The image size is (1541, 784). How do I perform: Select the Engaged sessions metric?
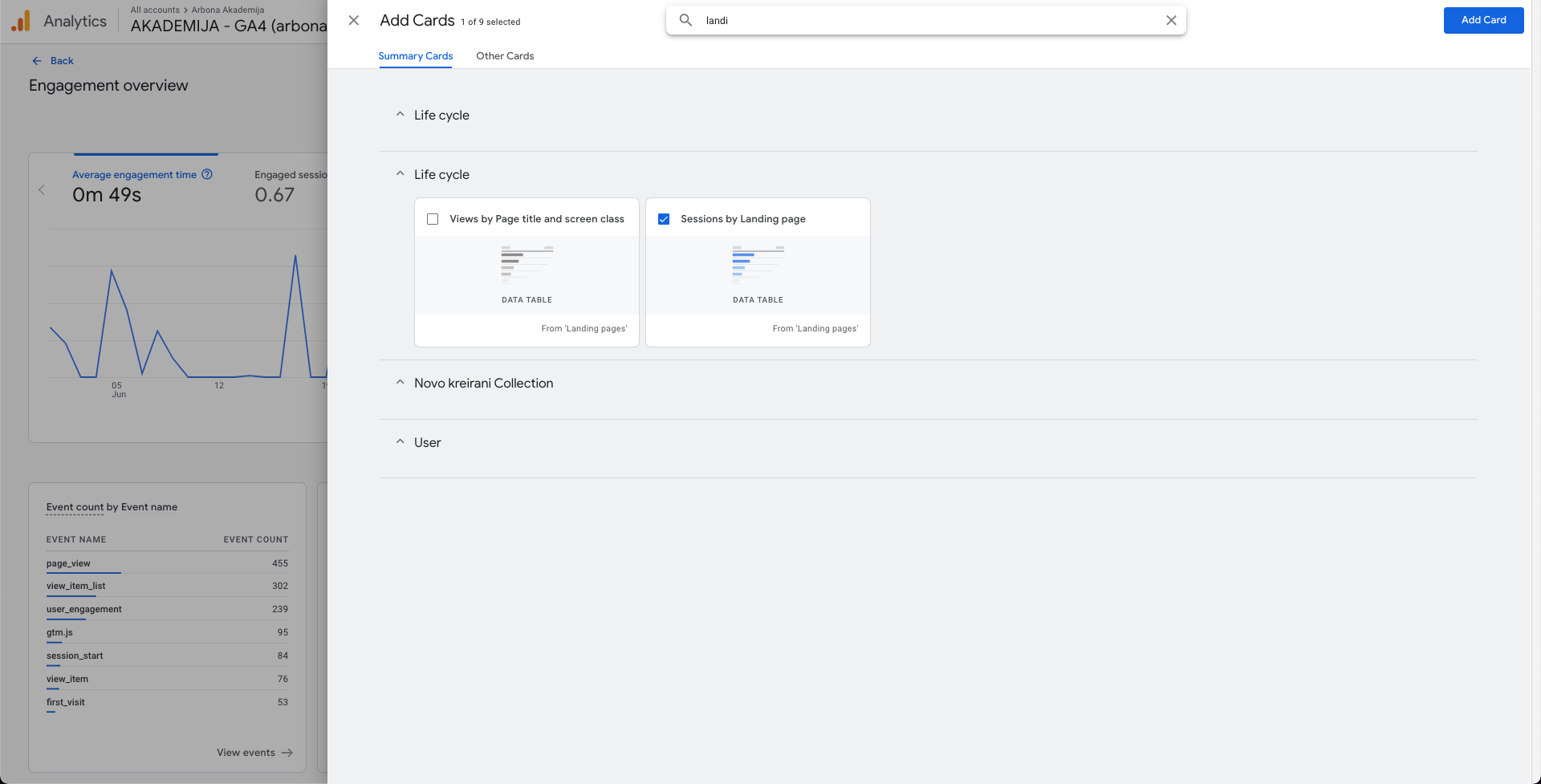(291, 175)
